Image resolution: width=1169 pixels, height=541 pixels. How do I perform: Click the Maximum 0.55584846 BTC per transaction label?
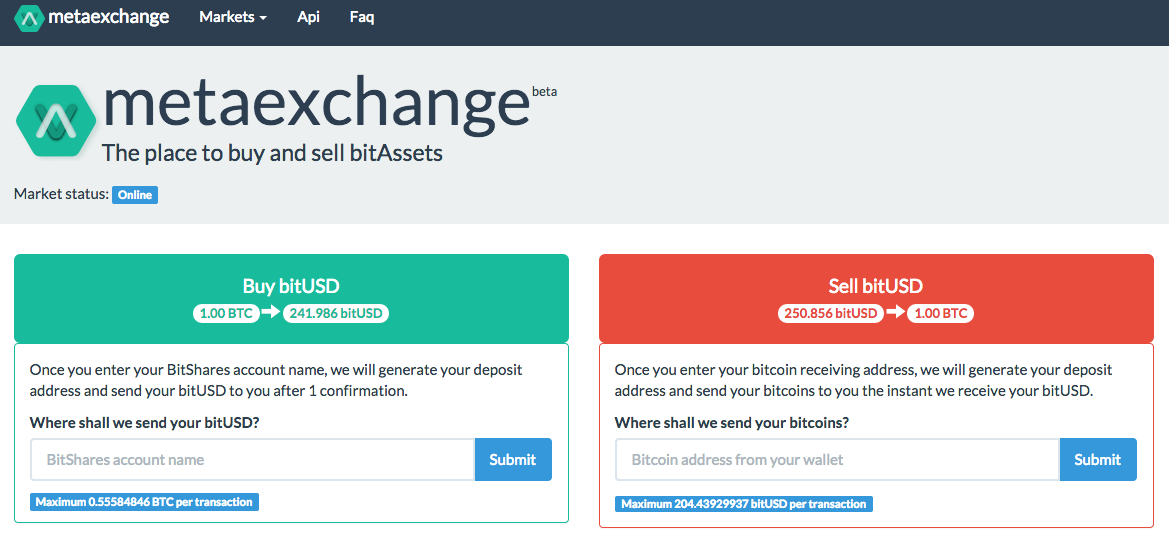145,502
